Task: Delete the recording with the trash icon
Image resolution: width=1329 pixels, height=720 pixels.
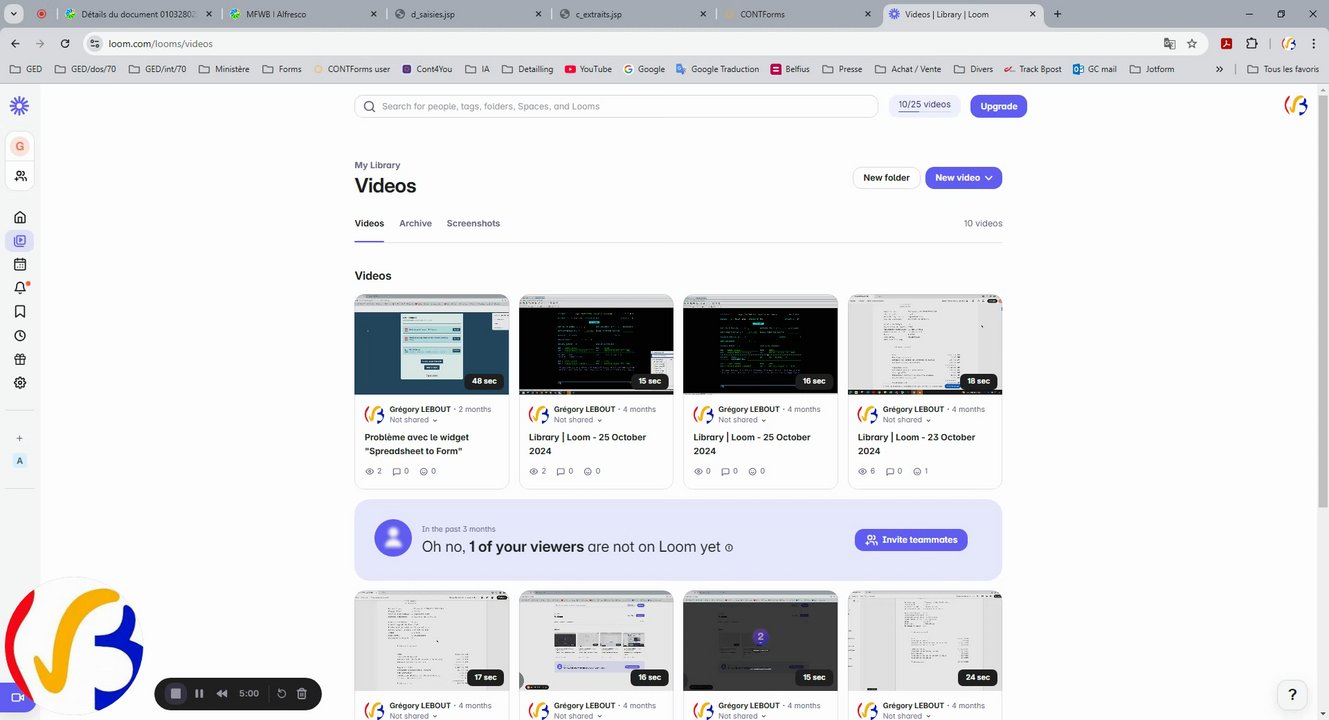Action: click(302, 693)
